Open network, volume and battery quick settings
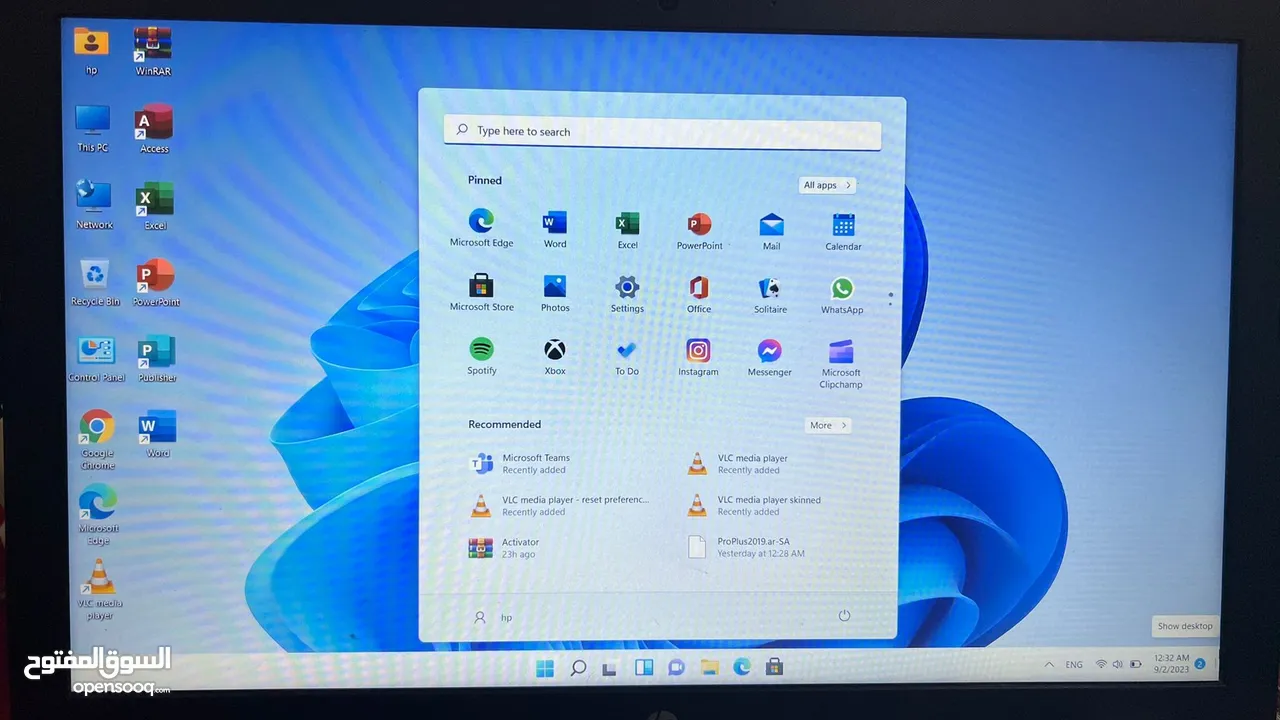The image size is (1280, 720). [1118, 664]
